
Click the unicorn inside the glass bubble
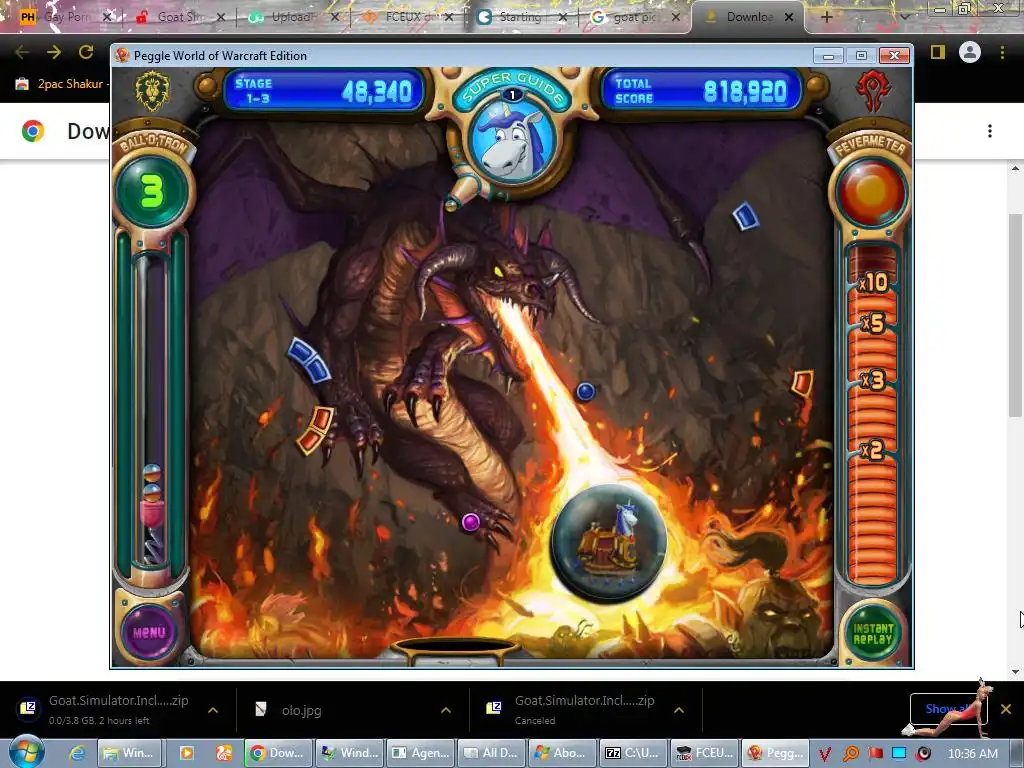(x=609, y=541)
